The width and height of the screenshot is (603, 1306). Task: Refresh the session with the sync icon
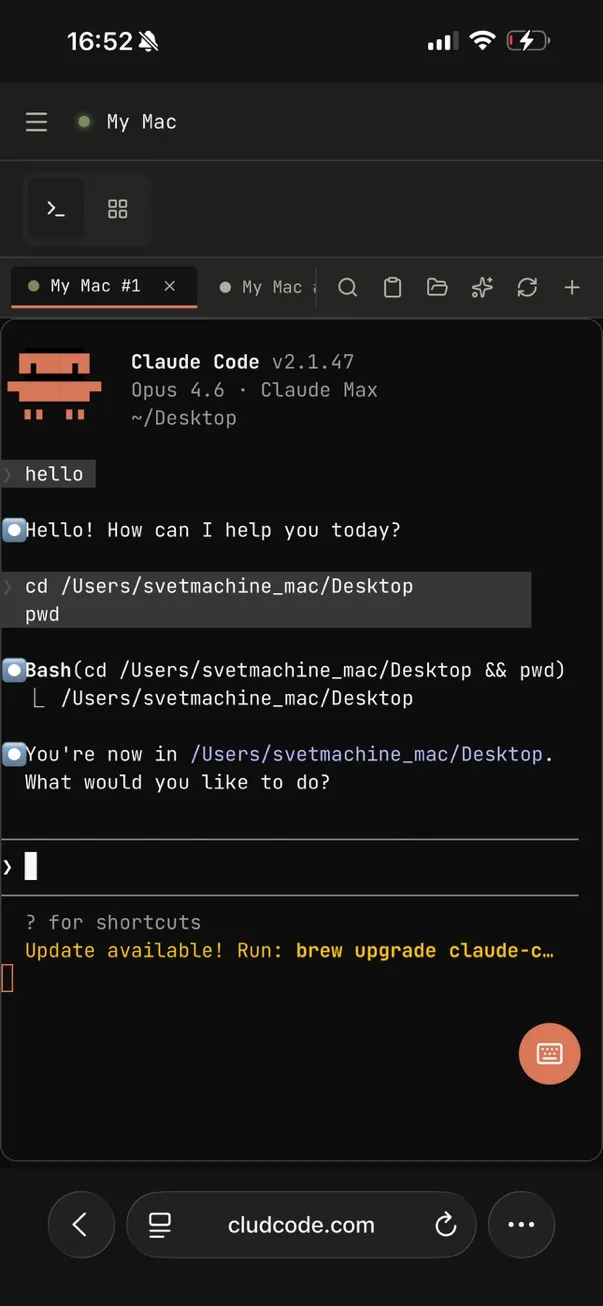[x=527, y=287]
